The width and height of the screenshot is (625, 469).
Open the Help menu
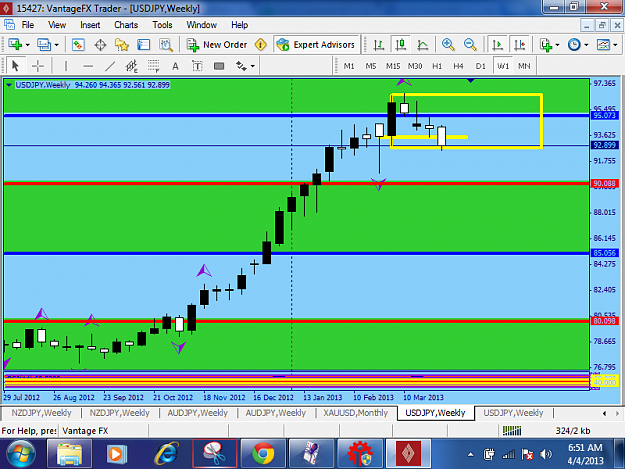[240, 25]
